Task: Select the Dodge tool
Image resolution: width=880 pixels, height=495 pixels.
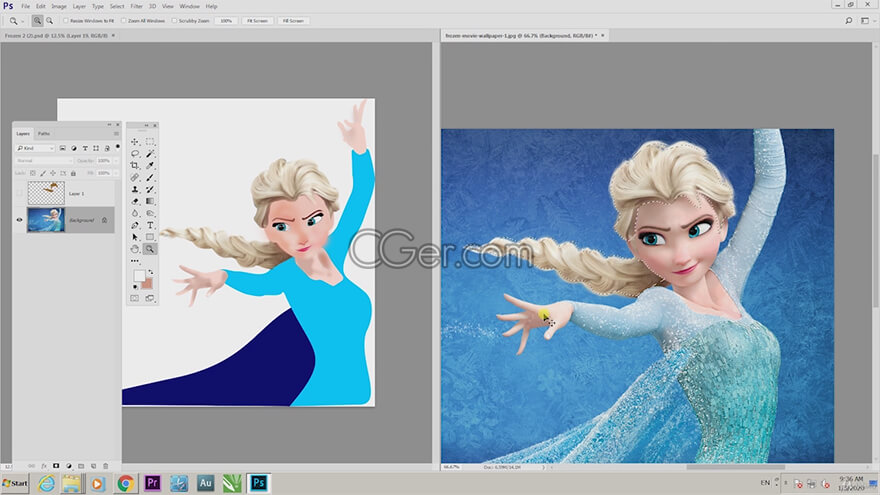Action: tap(150, 213)
